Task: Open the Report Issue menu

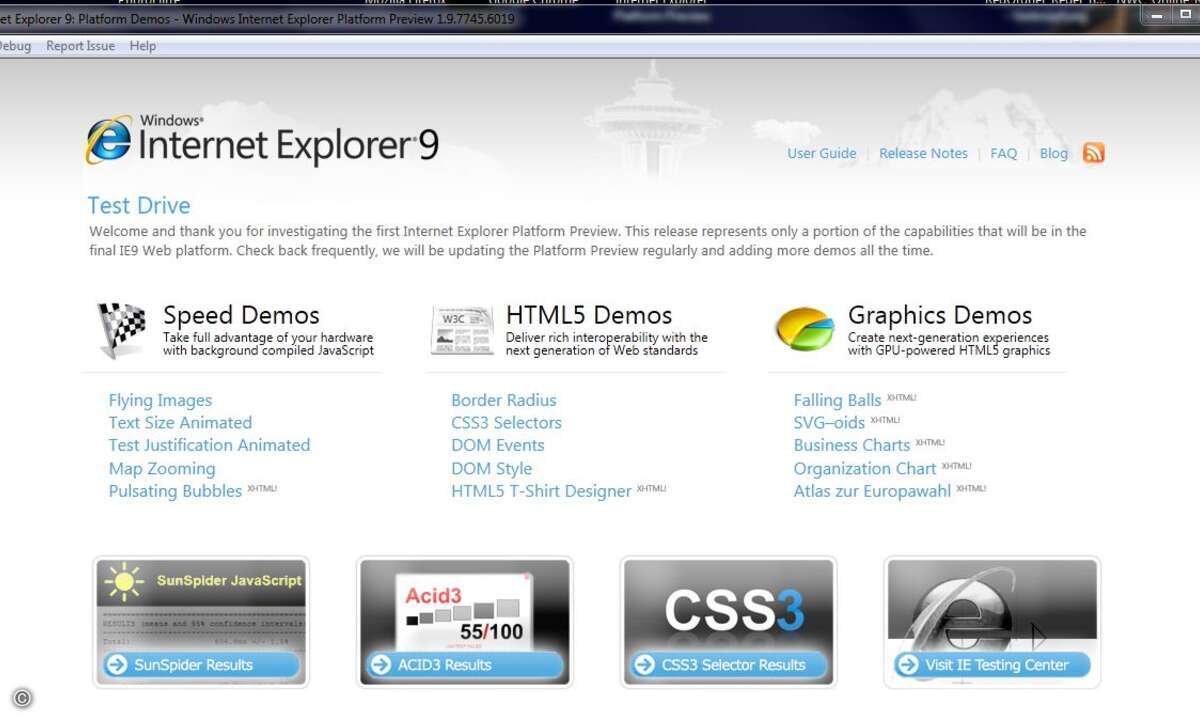Action: coord(80,46)
